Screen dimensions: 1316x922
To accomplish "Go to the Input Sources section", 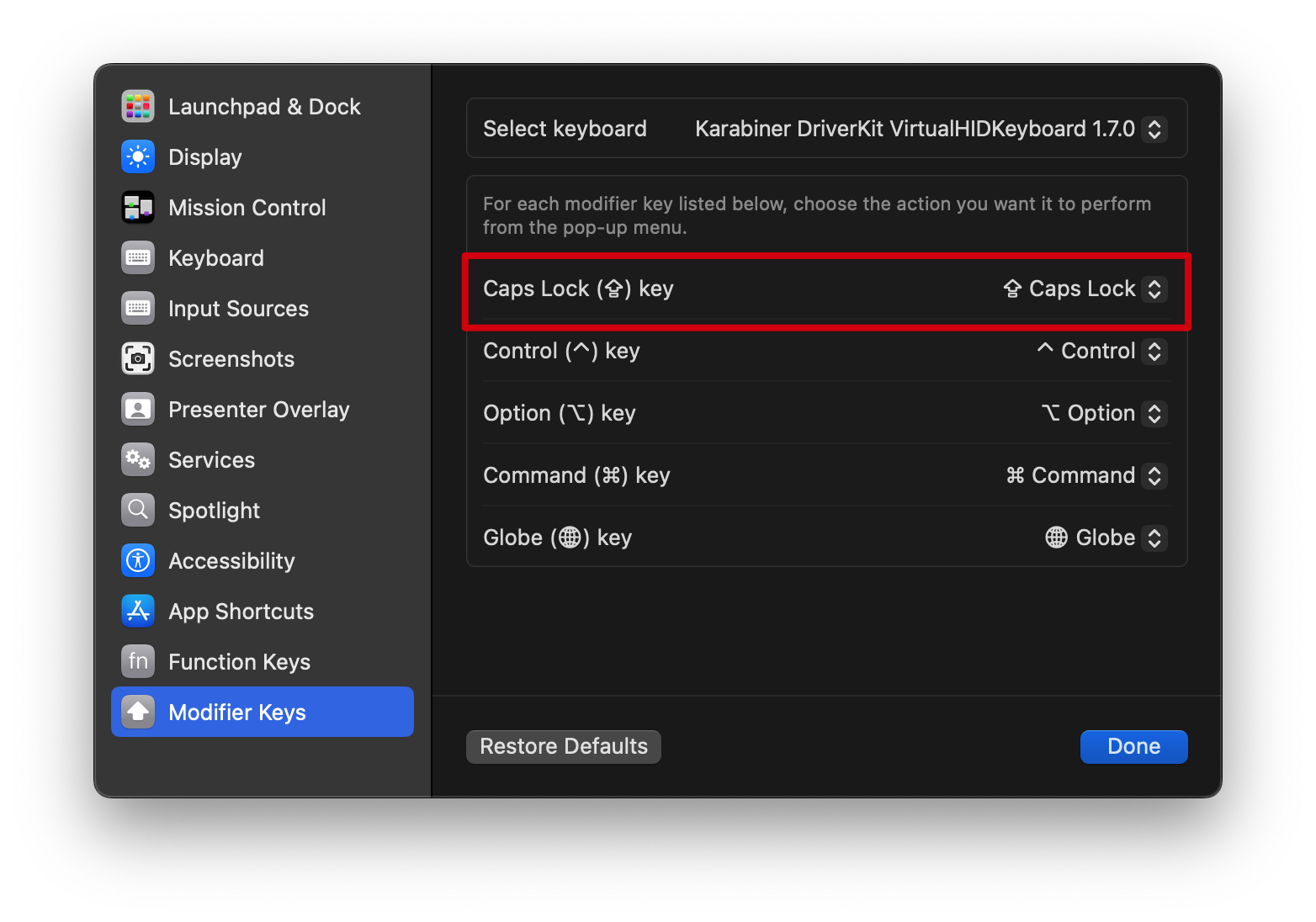I will (x=238, y=309).
